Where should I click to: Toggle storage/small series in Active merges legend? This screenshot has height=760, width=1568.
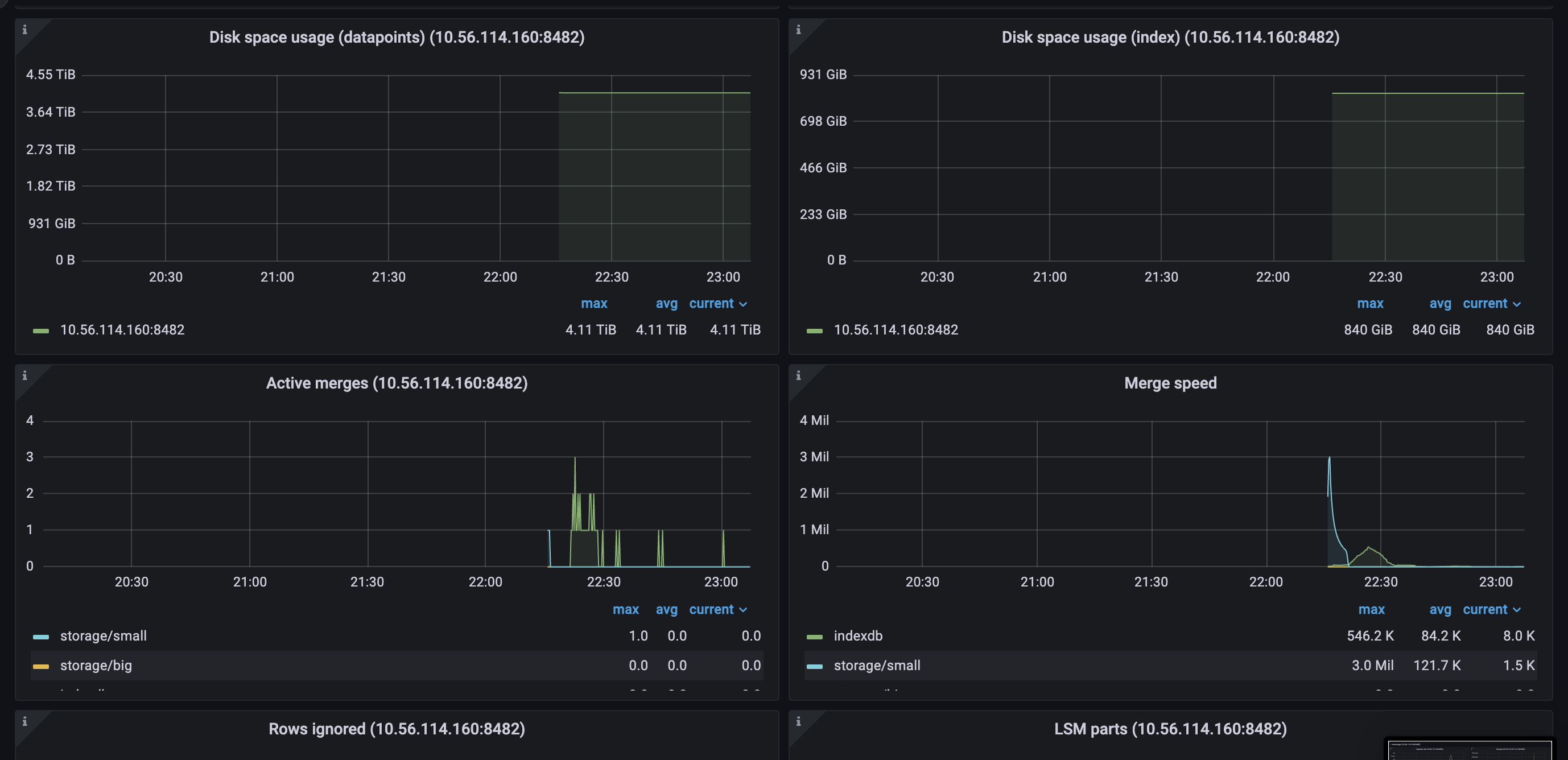pos(103,636)
